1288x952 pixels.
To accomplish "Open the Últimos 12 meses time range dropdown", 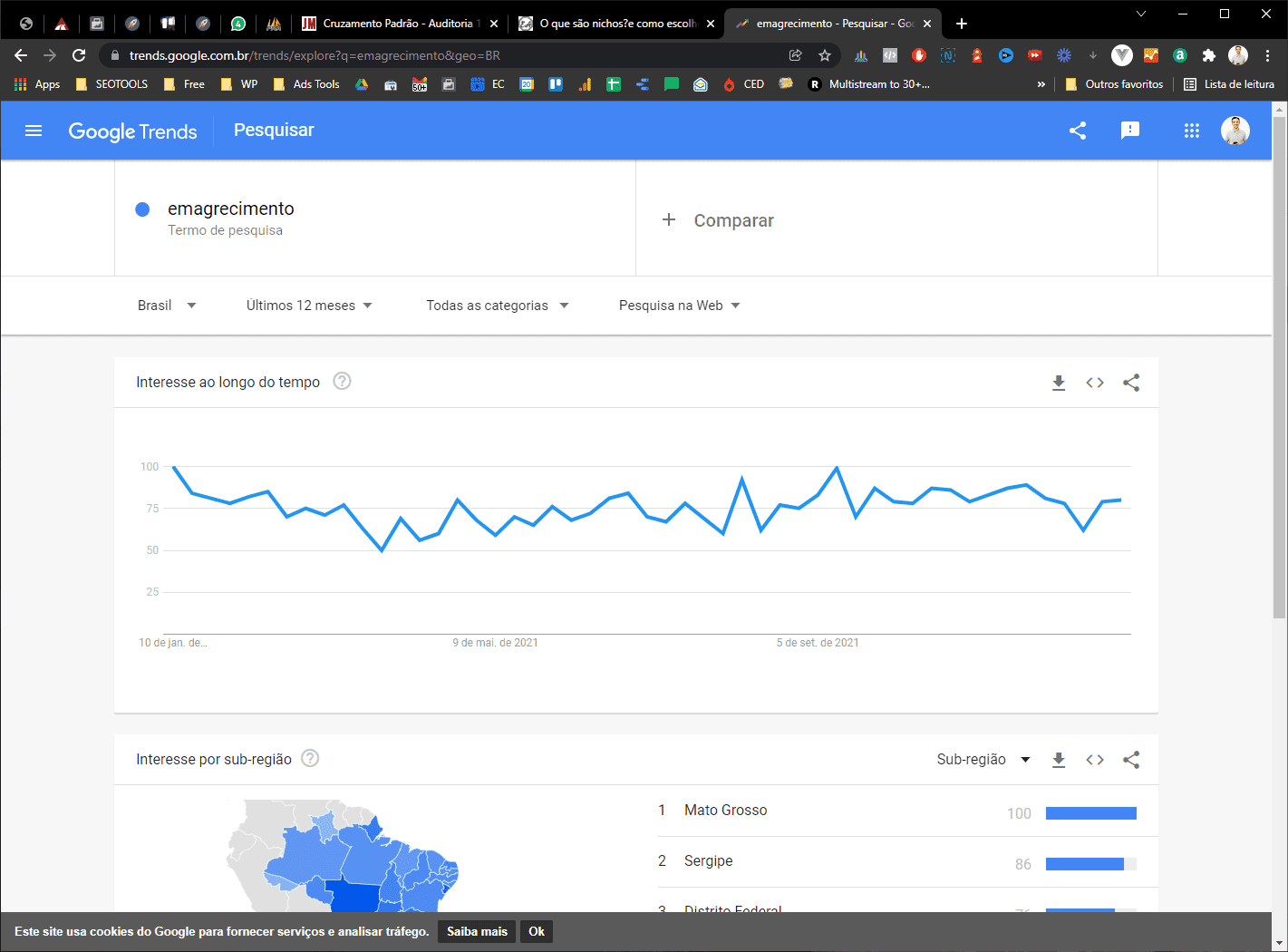I will coord(309,306).
